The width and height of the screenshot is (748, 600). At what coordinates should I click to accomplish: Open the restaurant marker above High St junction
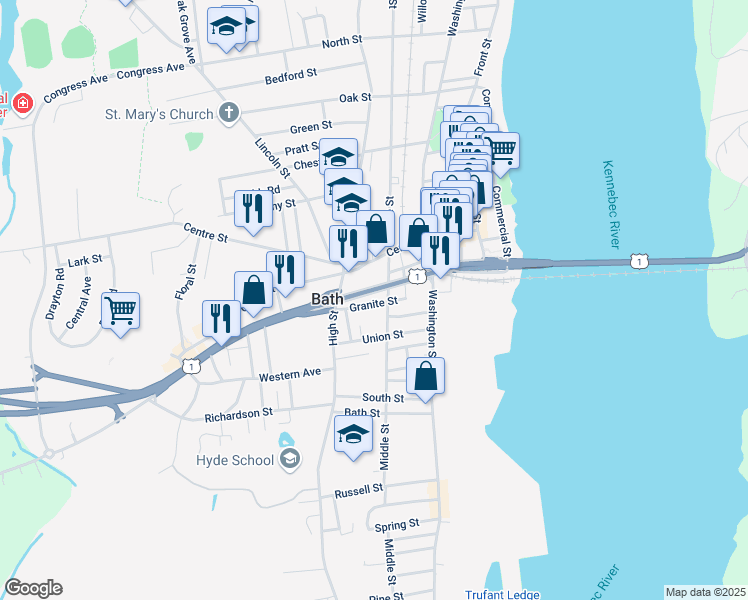click(348, 247)
